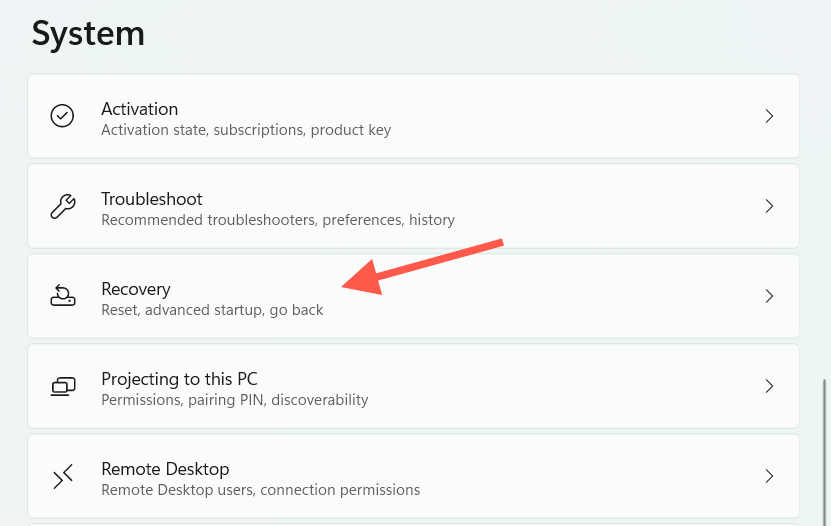
Task: Click "Reset, advanced startup, go back" description
Action: click(212, 310)
